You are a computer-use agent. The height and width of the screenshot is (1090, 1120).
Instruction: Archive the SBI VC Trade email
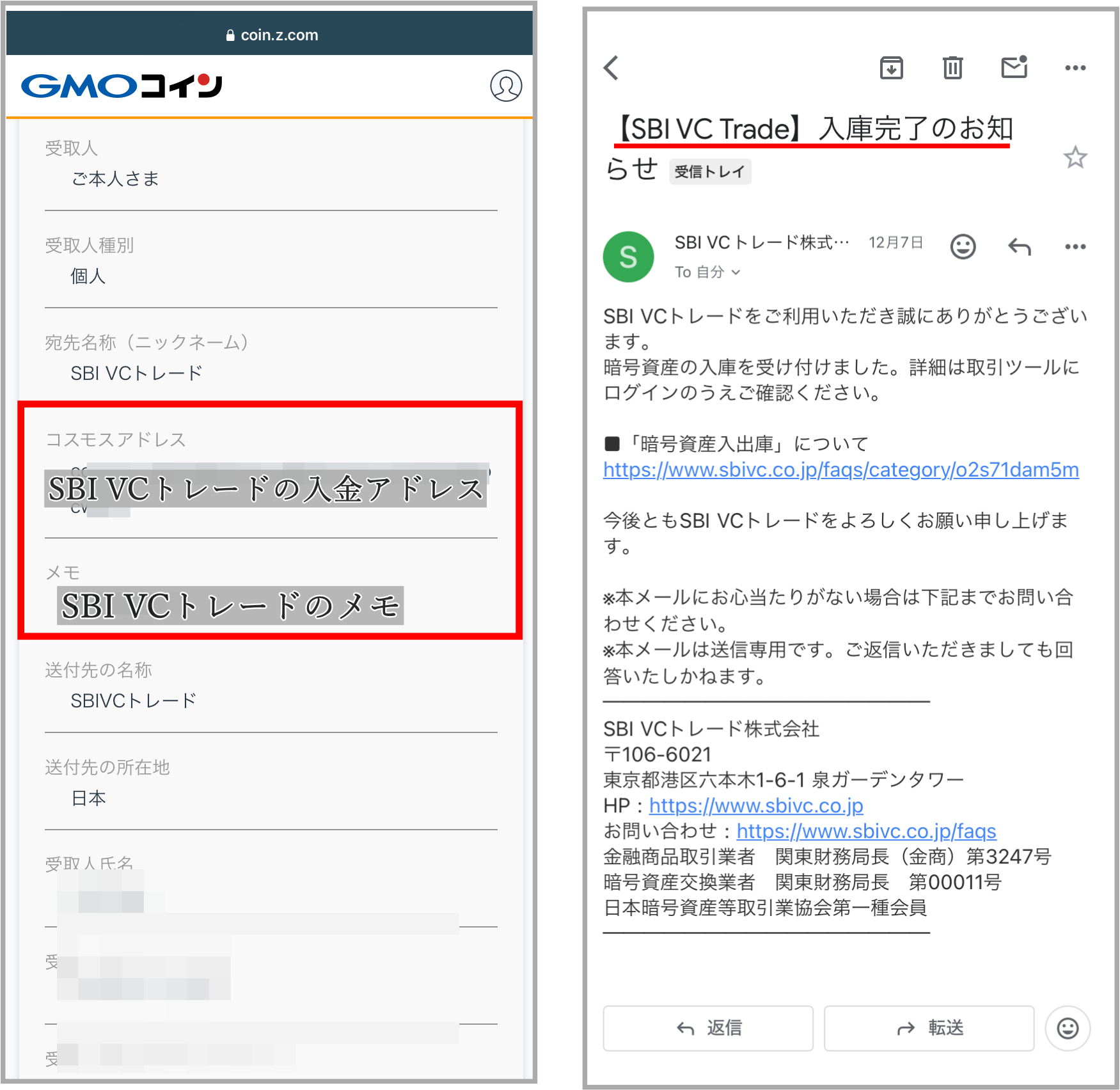[x=891, y=67]
